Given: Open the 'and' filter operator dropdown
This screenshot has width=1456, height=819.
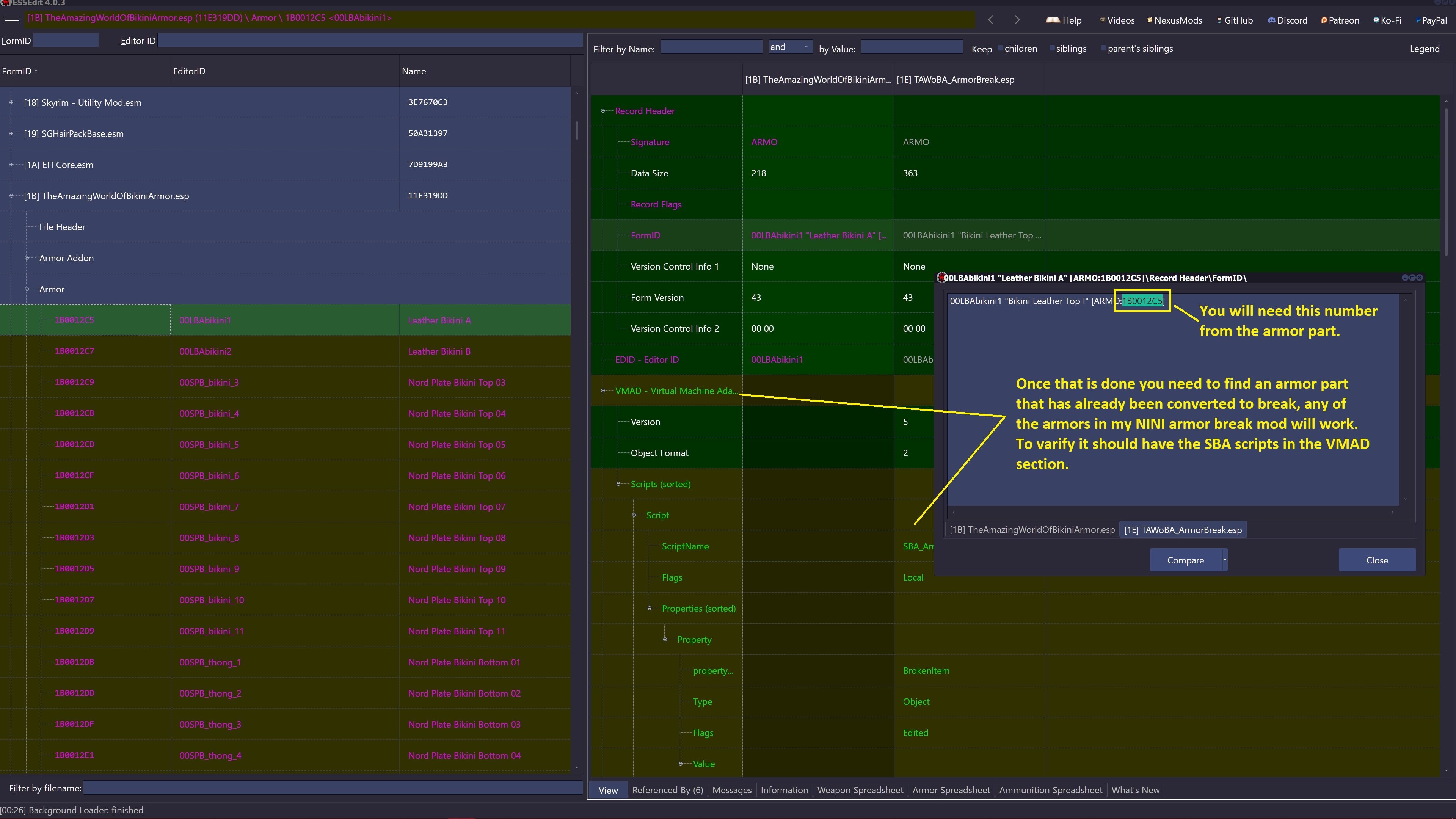Looking at the screenshot, I should coord(790,47).
